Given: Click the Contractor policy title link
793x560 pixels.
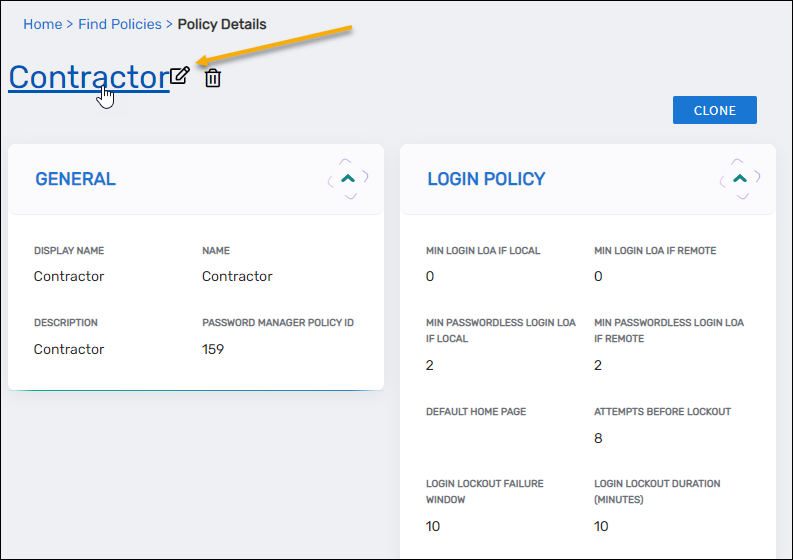Looking at the screenshot, I should 88,77.
